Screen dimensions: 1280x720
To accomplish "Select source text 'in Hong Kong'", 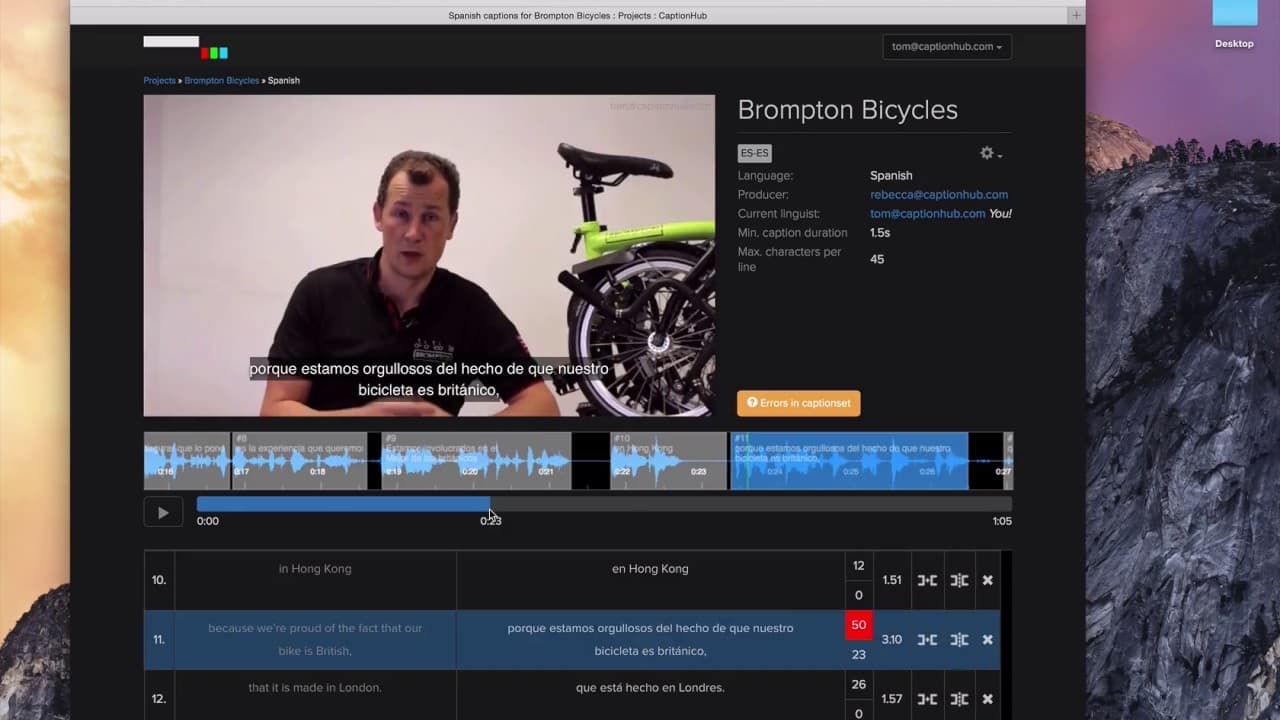I will (315, 569).
